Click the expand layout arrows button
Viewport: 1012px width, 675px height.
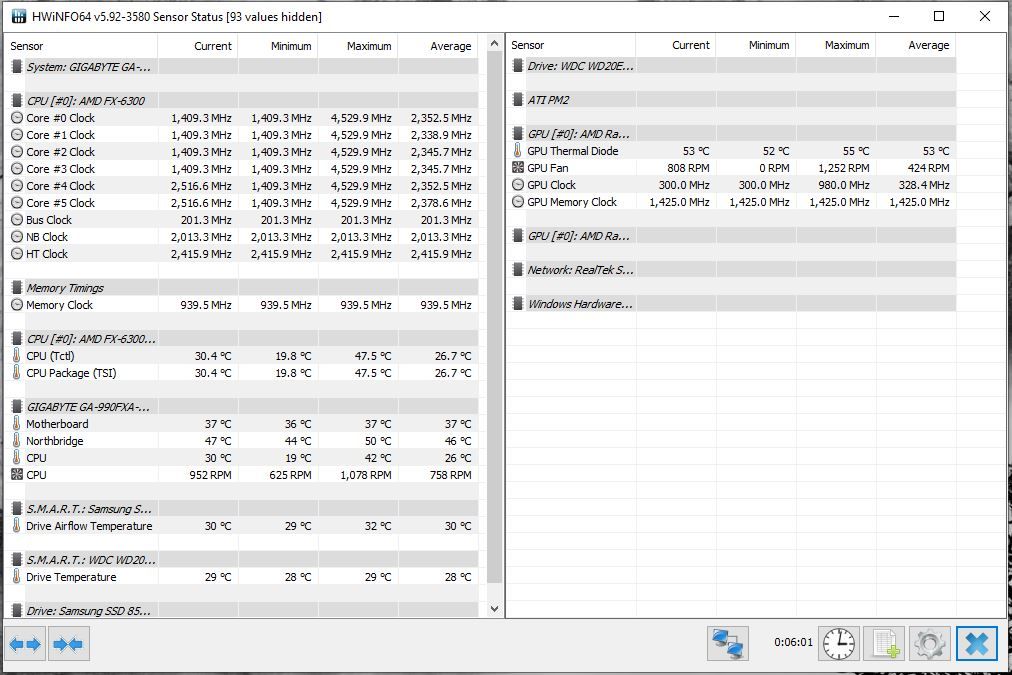[x=25, y=643]
